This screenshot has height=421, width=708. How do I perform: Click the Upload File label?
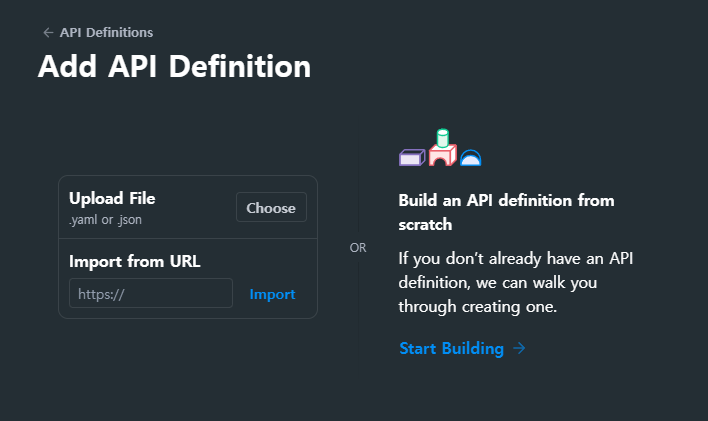[x=112, y=198]
